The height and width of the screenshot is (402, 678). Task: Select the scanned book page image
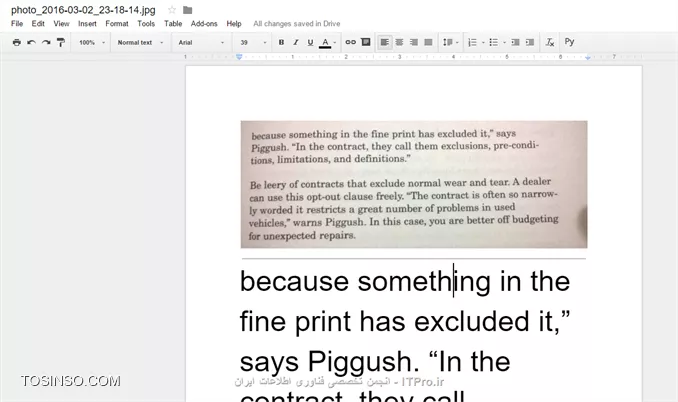tap(414, 185)
